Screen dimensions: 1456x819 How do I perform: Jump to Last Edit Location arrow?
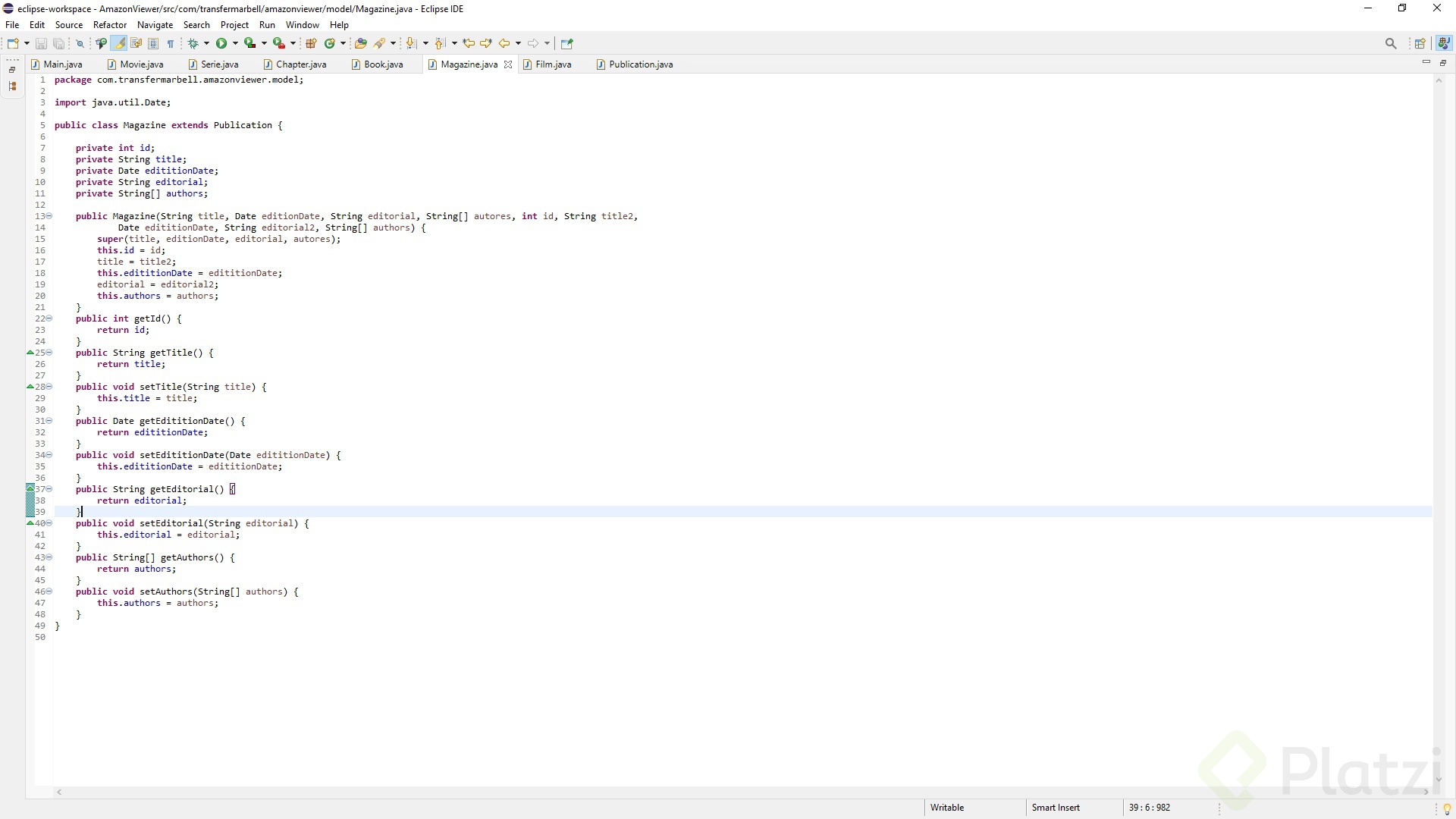(x=469, y=43)
